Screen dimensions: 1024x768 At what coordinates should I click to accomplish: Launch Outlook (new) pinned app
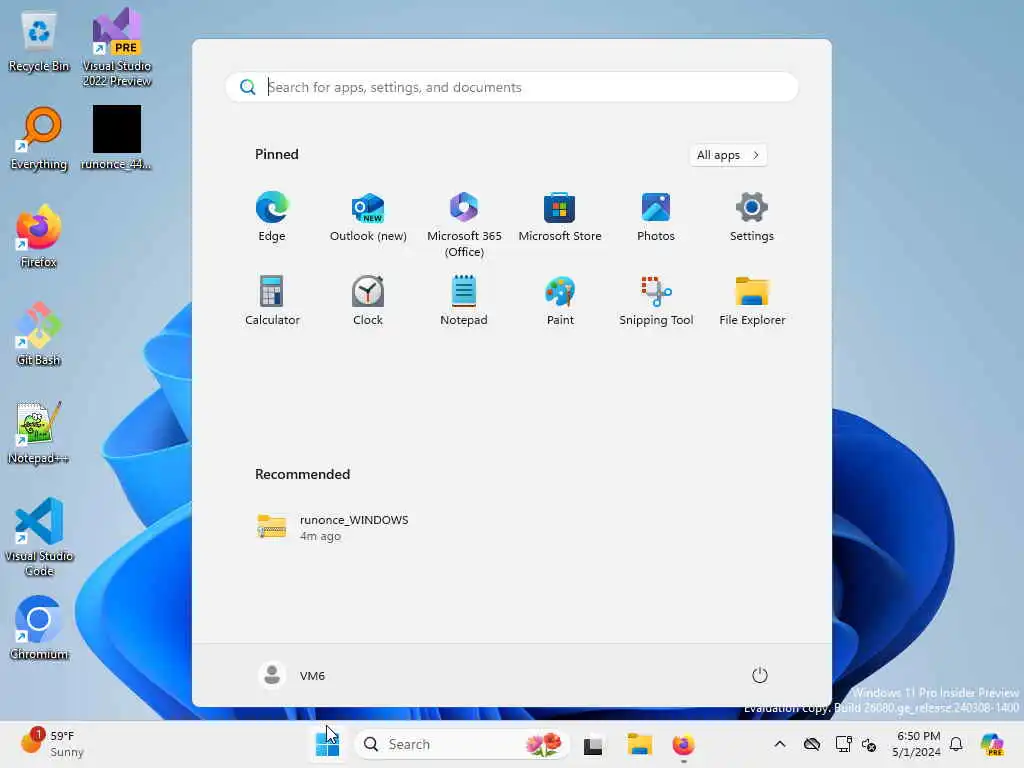coord(368,217)
